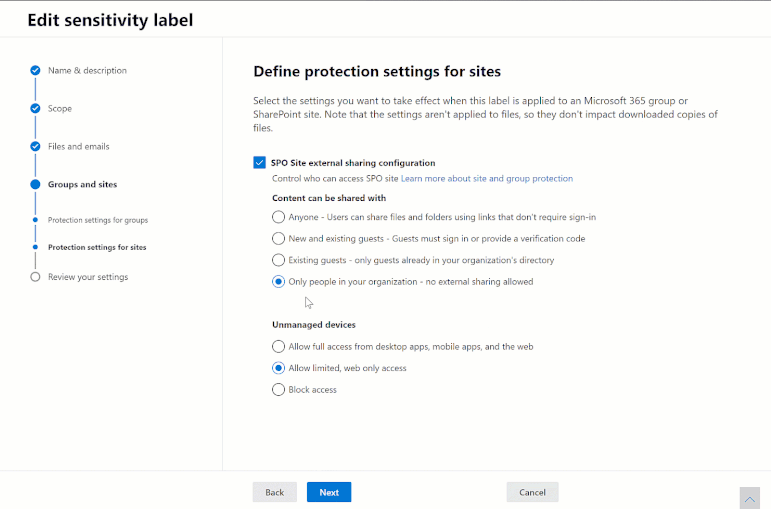Click the Name & description step checkmark icon
The width and height of the screenshot is (771, 509).
35,71
